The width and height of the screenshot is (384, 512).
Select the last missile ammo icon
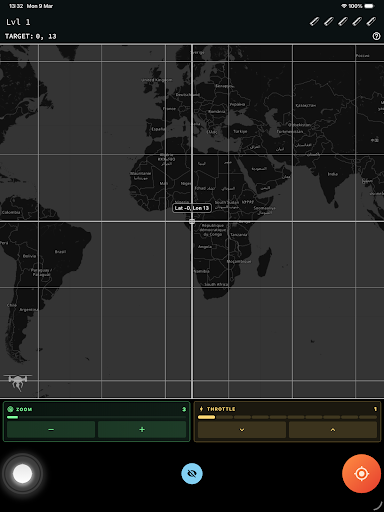coord(371,22)
